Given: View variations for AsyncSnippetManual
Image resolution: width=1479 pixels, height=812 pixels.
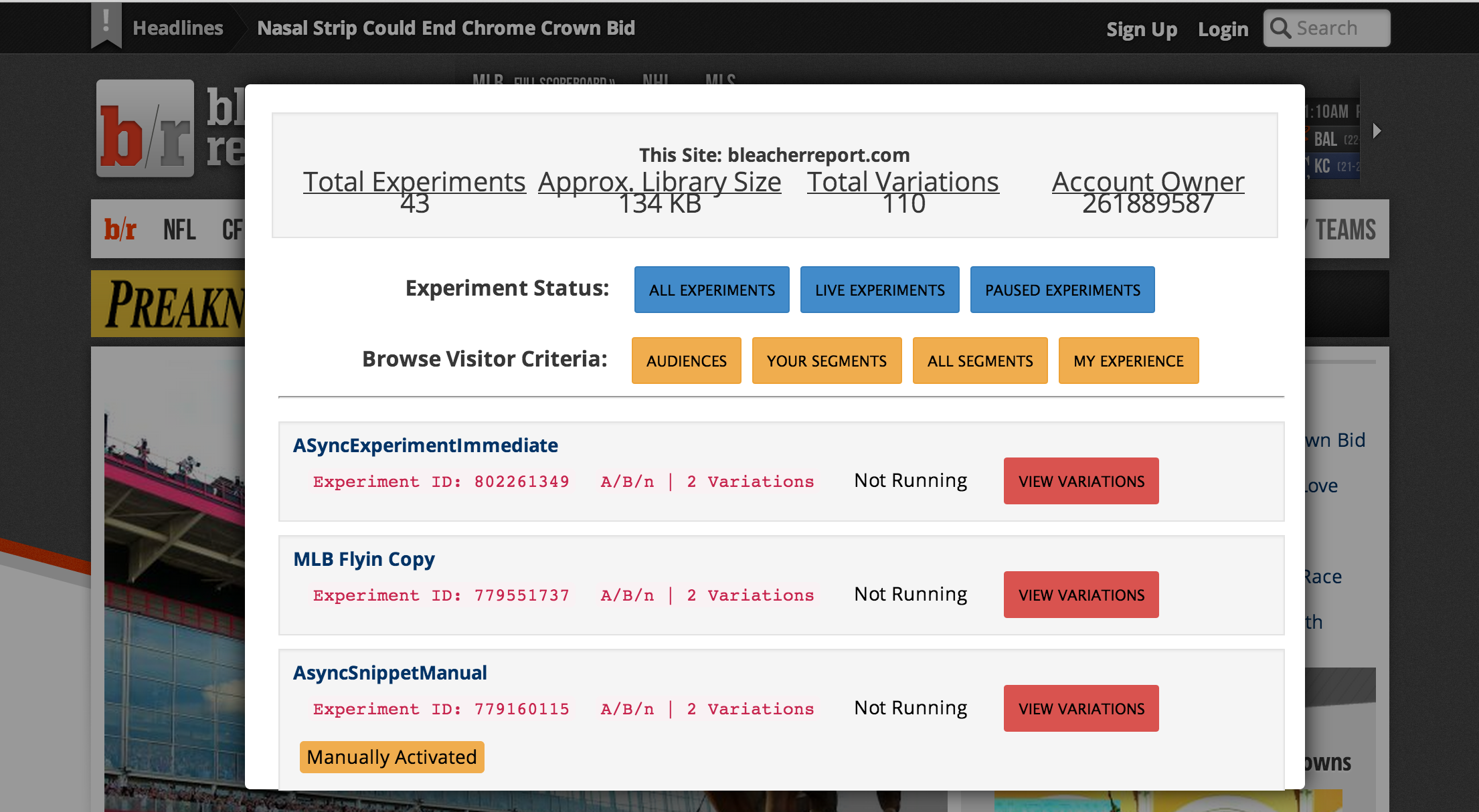Looking at the screenshot, I should [1081, 708].
